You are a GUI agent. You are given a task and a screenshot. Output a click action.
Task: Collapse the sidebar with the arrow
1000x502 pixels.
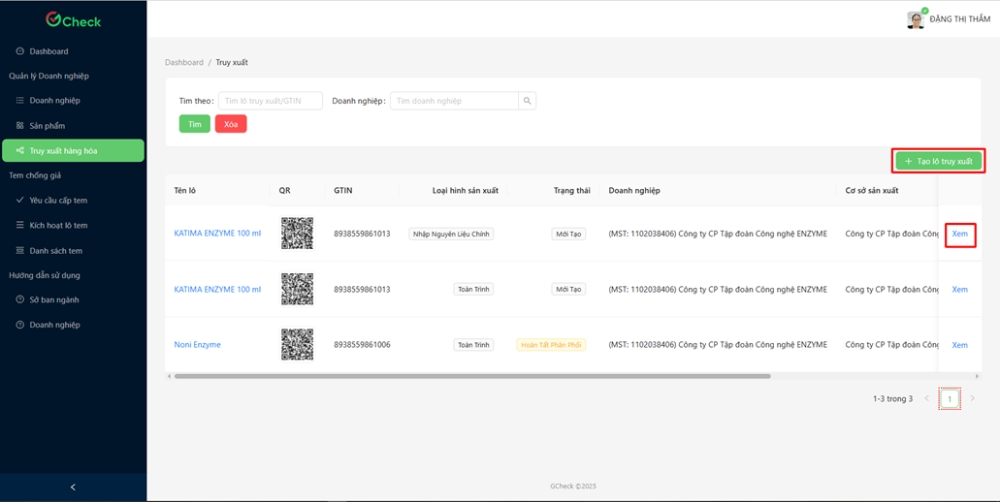point(73,487)
